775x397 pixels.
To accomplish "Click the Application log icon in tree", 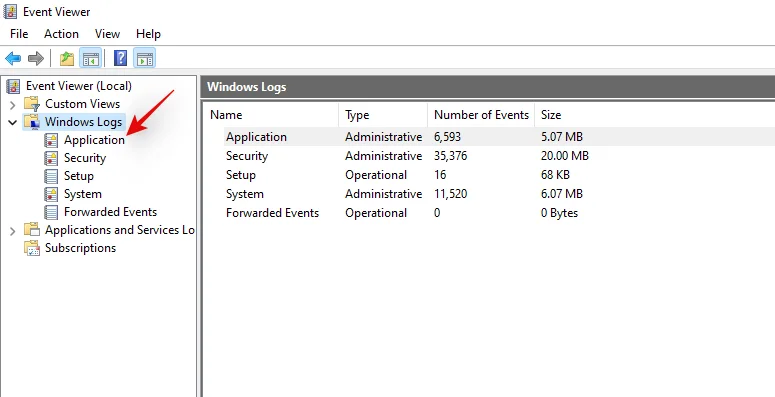I will click(x=51, y=140).
